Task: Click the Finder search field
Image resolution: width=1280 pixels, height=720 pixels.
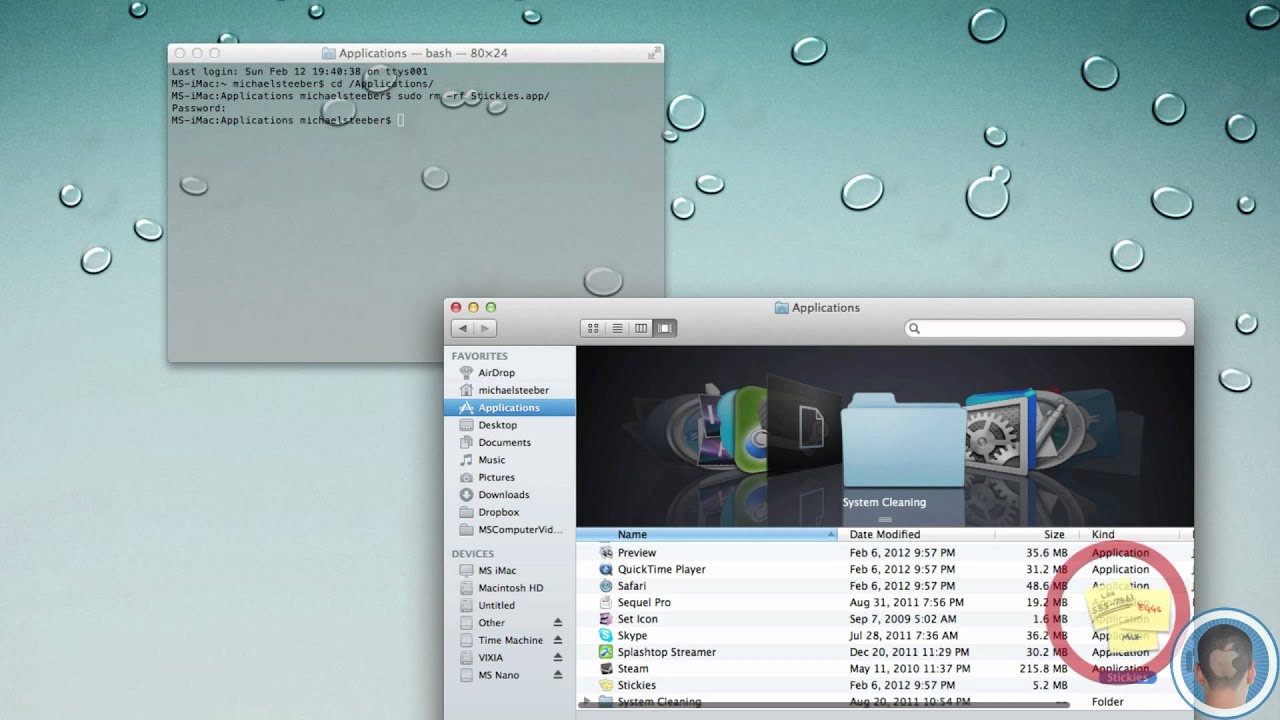Action: 1045,328
